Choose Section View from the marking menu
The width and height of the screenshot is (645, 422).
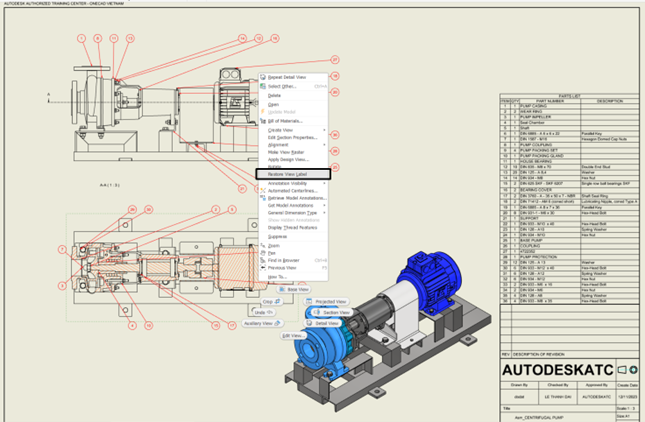point(331,312)
